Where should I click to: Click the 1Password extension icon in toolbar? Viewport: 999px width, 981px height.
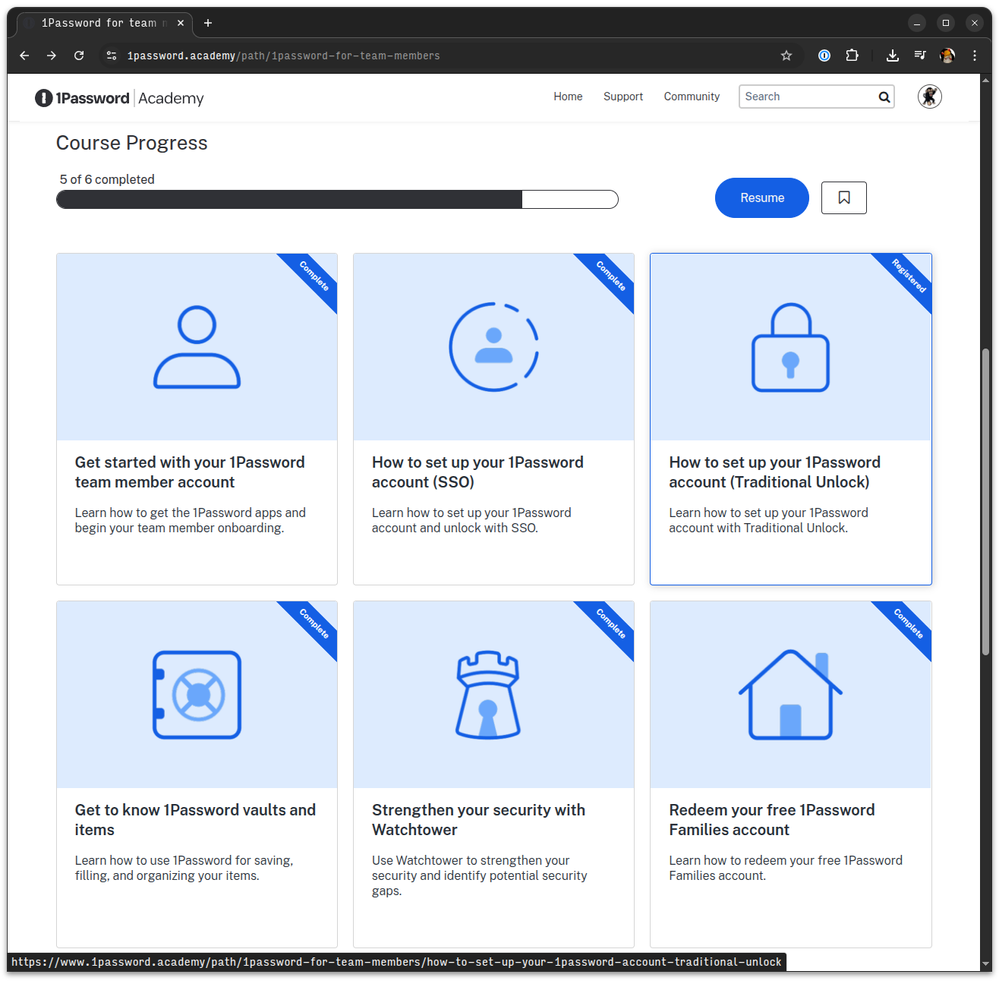pos(824,56)
